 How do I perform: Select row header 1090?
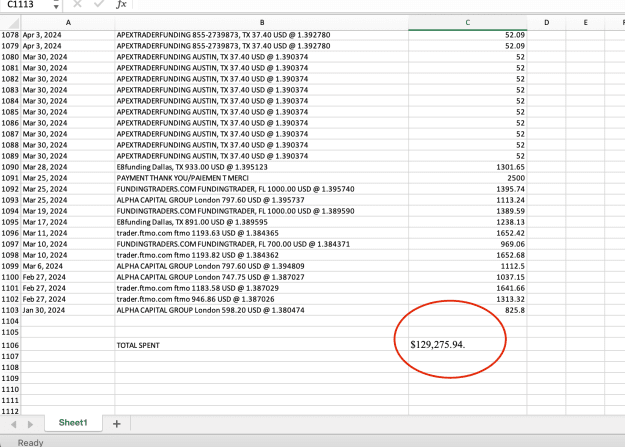[x=10, y=167]
